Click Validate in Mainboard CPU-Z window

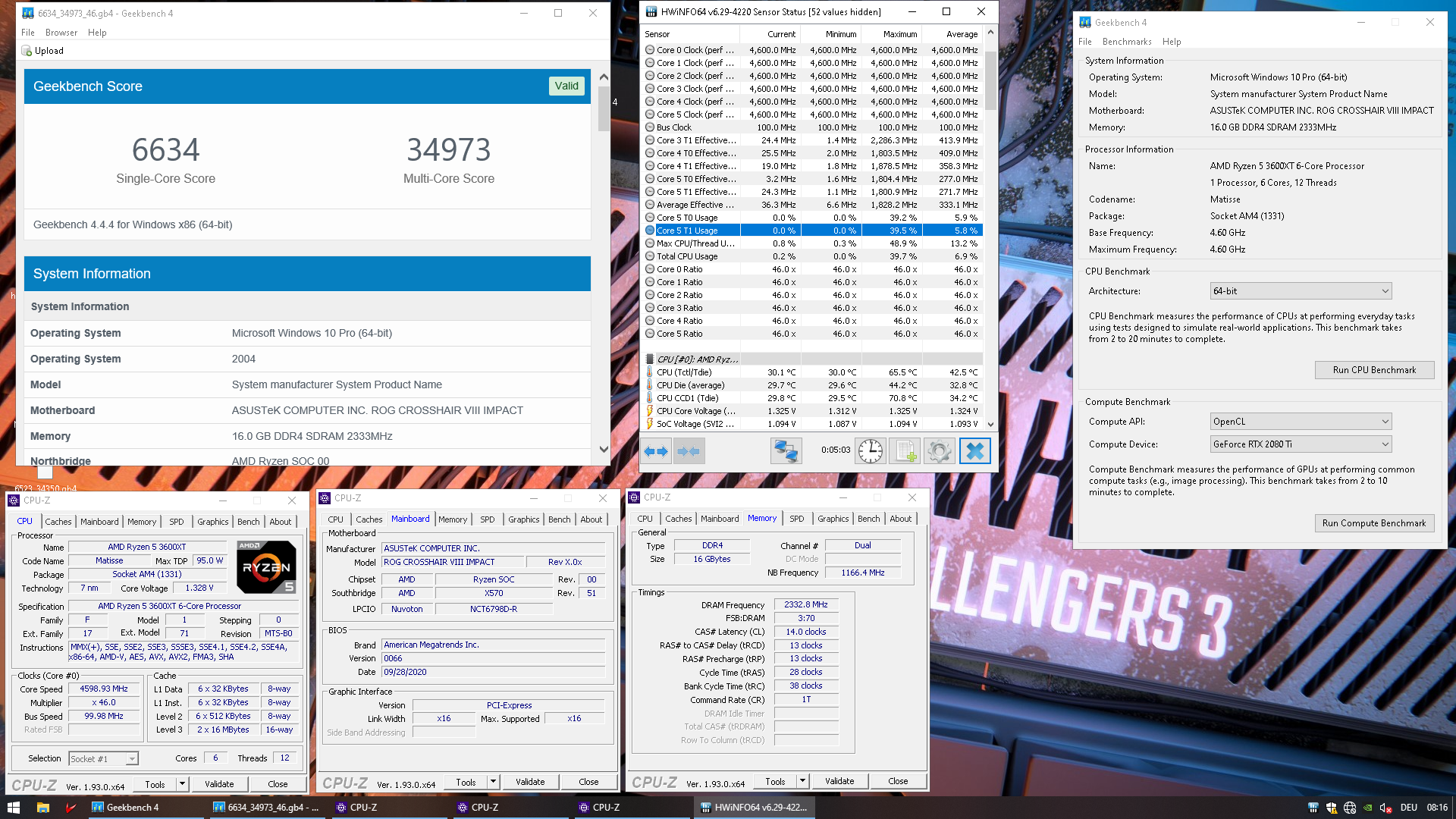pyautogui.click(x=530, y=782)
